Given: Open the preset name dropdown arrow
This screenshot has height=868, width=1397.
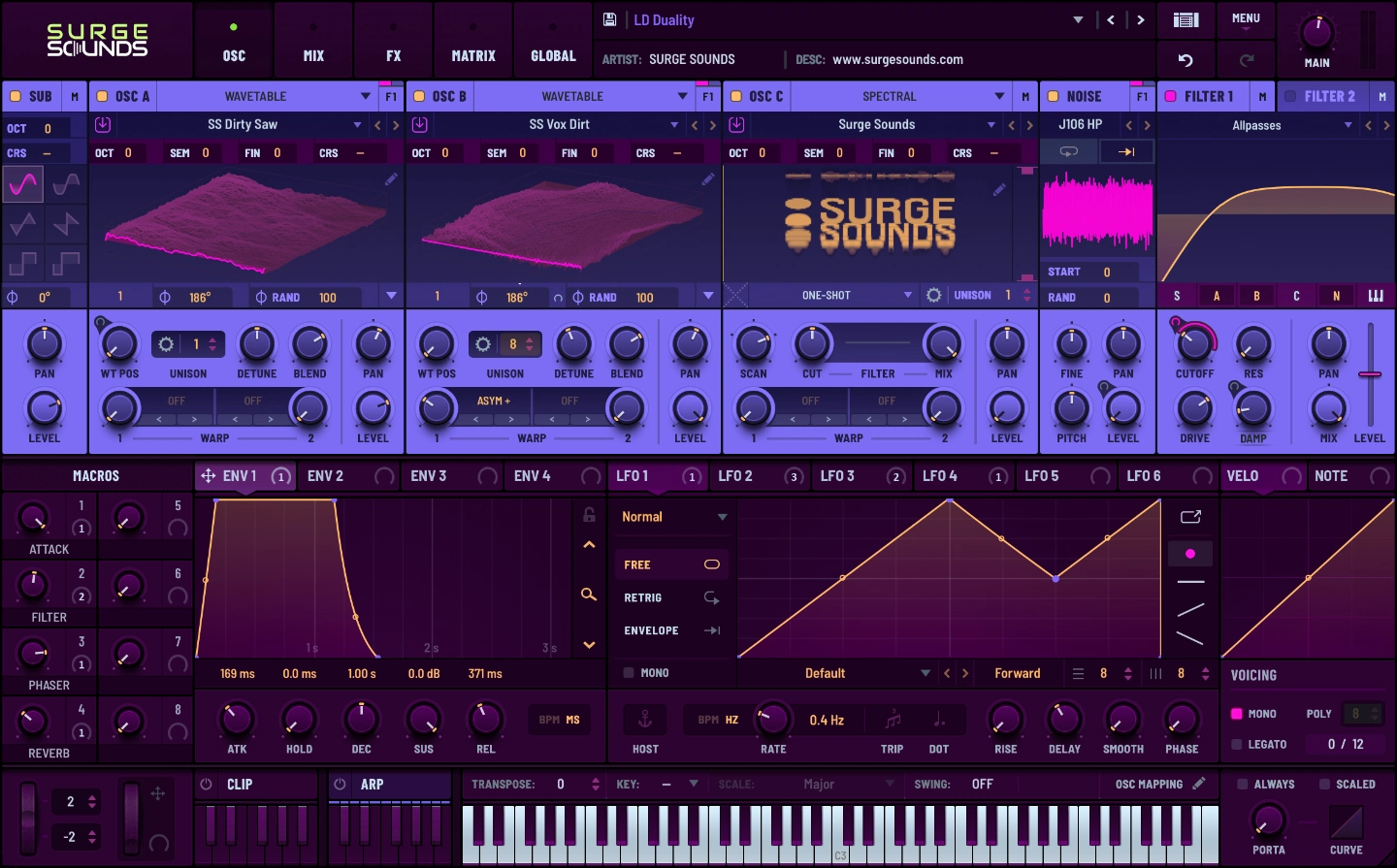Looking at the screenshot, I should [x=1078, y=19].
